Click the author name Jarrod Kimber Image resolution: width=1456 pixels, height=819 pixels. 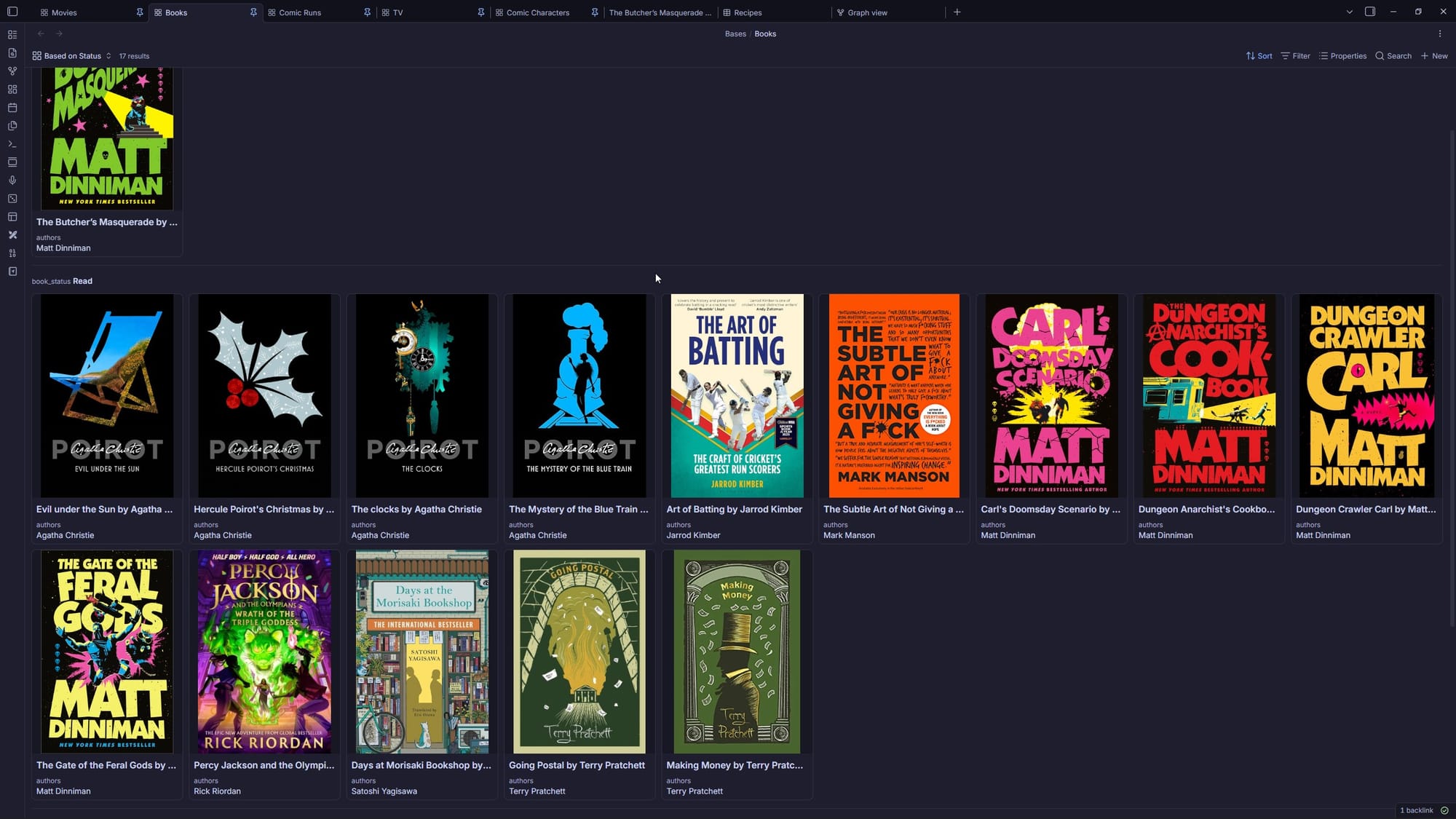693,535
